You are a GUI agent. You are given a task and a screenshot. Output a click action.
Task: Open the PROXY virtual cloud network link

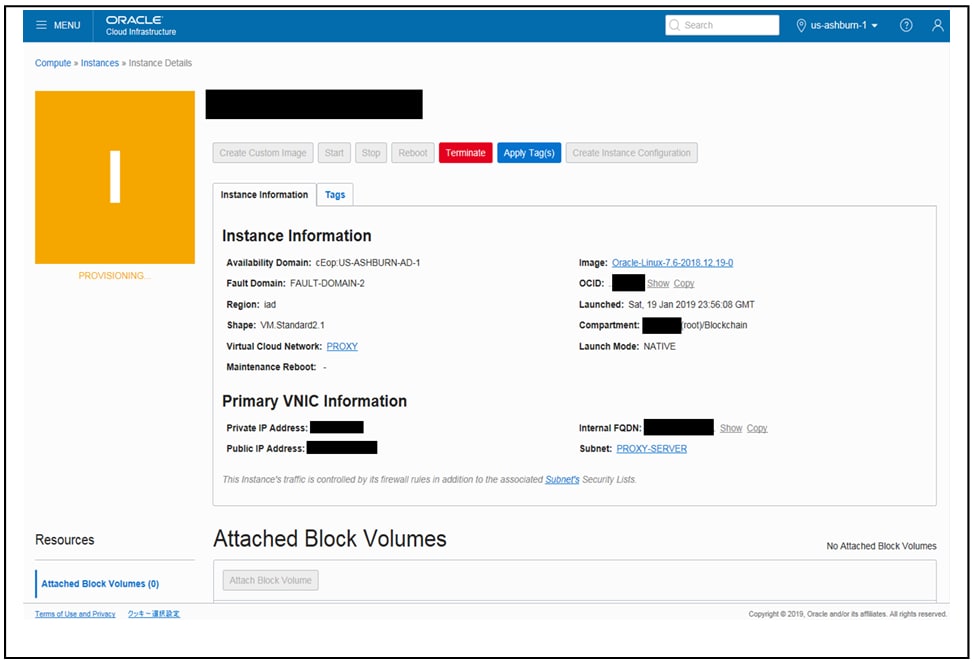341,346
